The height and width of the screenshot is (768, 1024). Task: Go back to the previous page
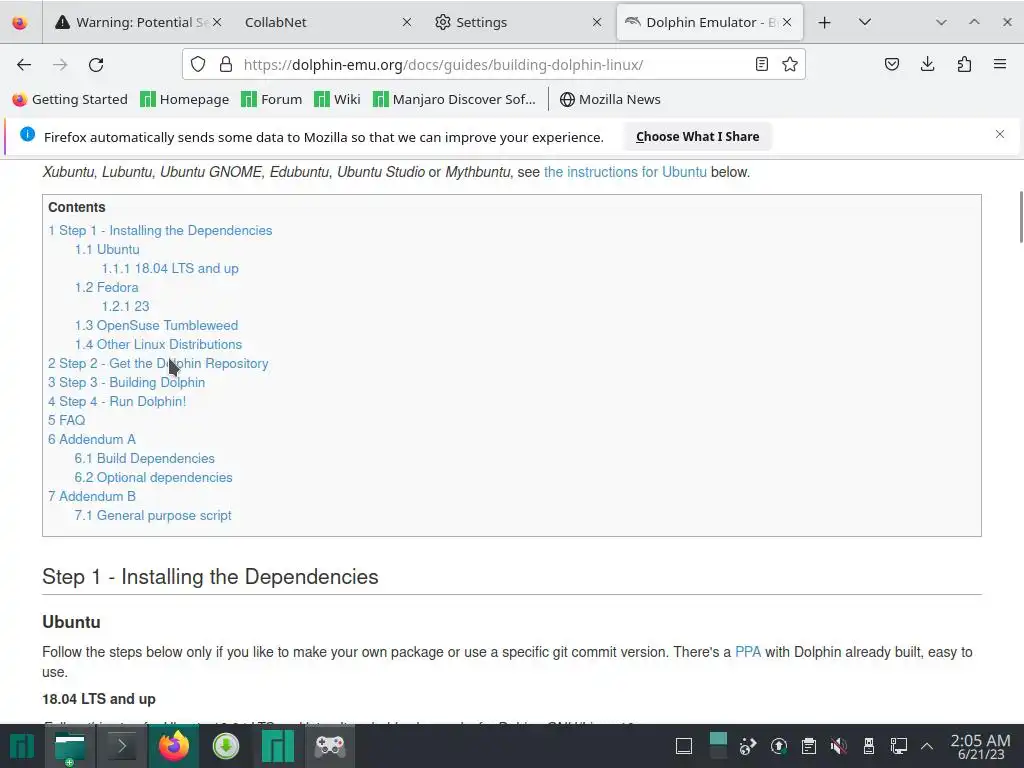(x=24, y=65)
